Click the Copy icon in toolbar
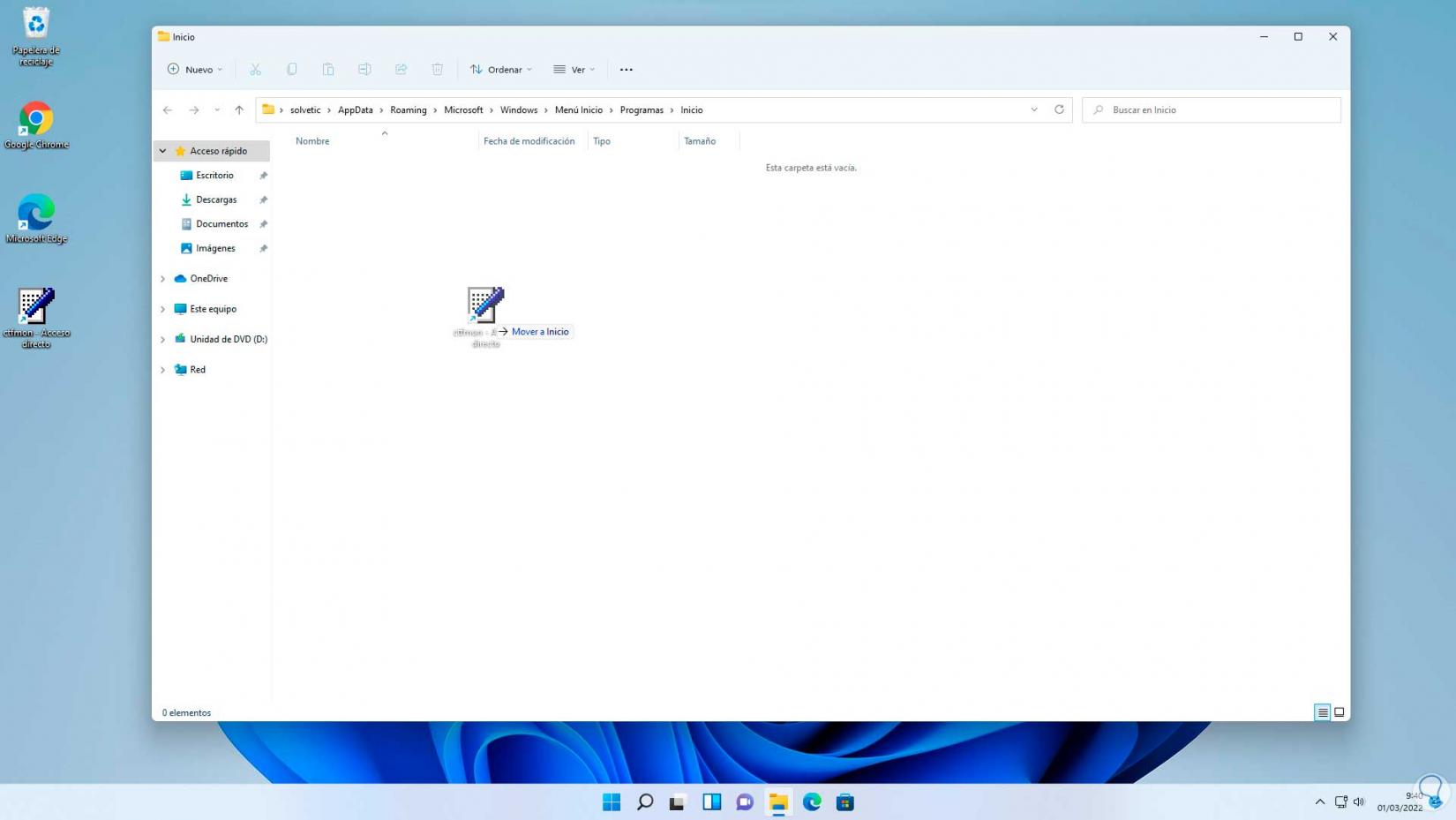This screenshot has width=1456, height=820. (x=292, y=70)
